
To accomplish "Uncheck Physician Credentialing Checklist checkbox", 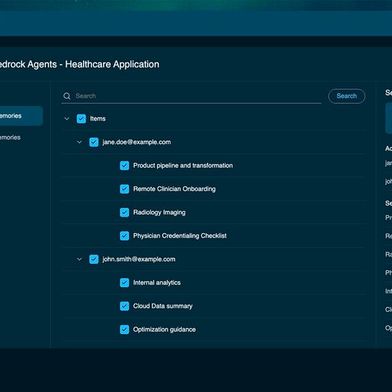I will point(124,236).
